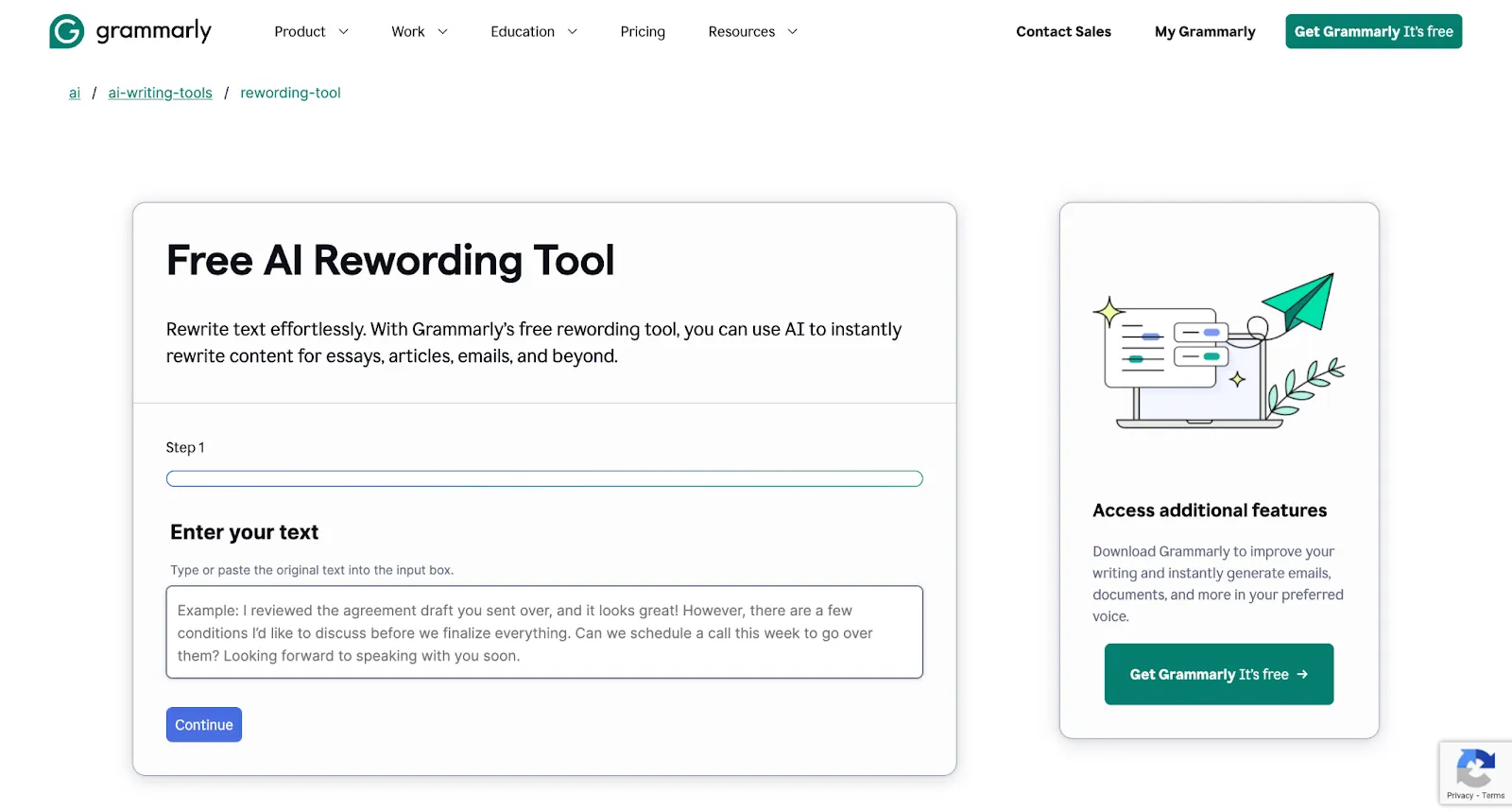Follow the 'rewording-tool' breadcrumb link
Viewport: 1512px width, 812px height.
click(290, 93)
